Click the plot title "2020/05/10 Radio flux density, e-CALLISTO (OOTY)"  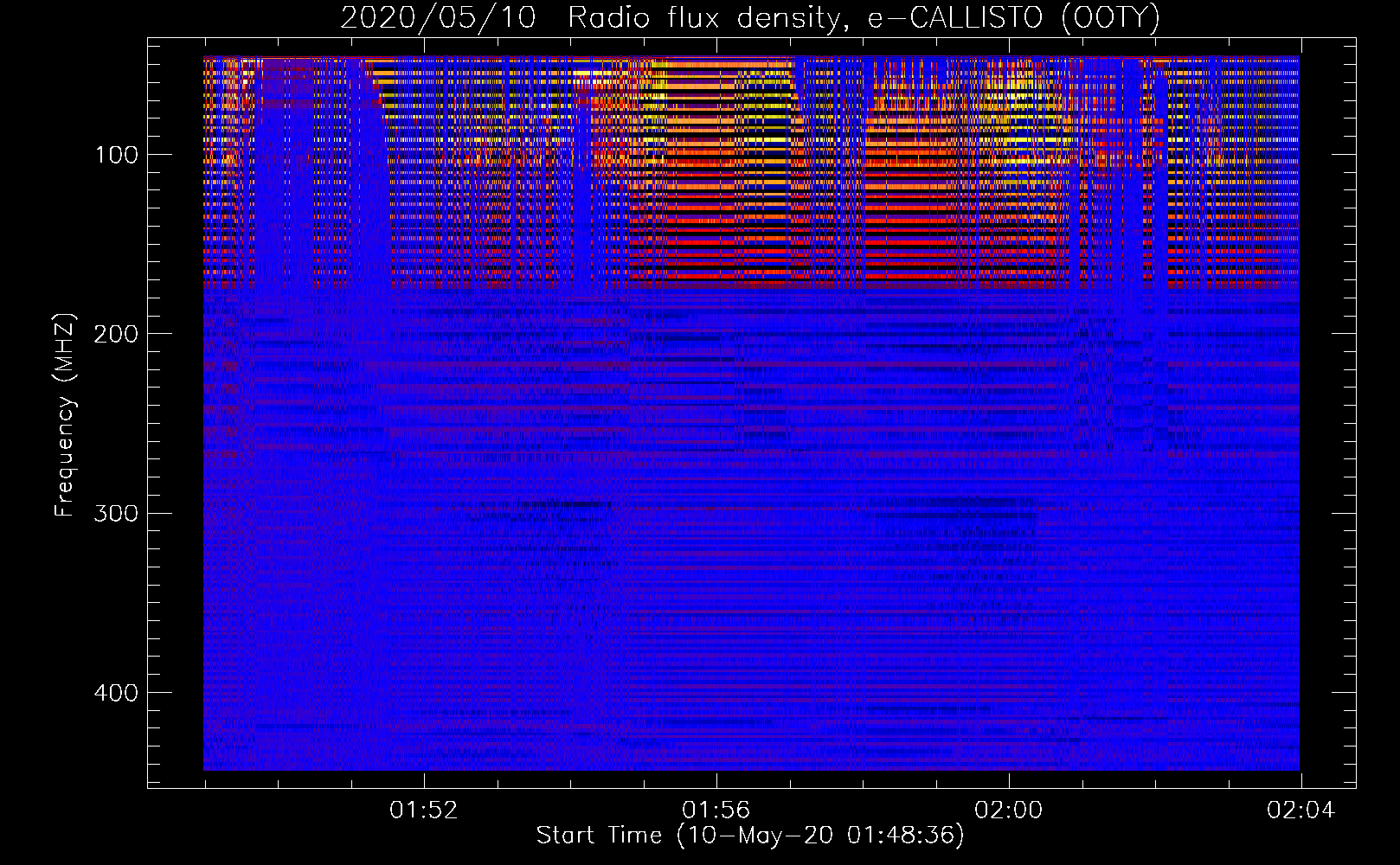(749, 17)
